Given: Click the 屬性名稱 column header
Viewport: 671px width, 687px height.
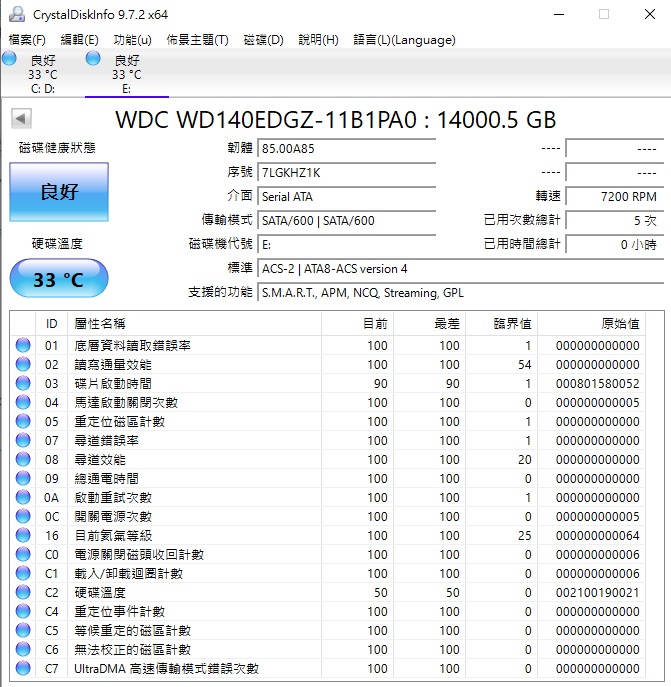Looking at the screenshot, I should pyautogui.click(x=194, y=324).
